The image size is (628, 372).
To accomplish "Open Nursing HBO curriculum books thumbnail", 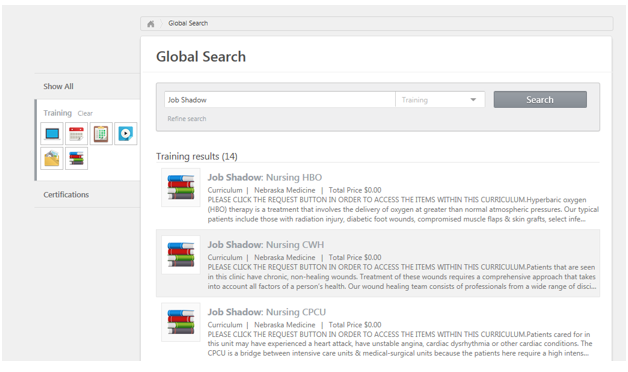I will tap(181, 187).
